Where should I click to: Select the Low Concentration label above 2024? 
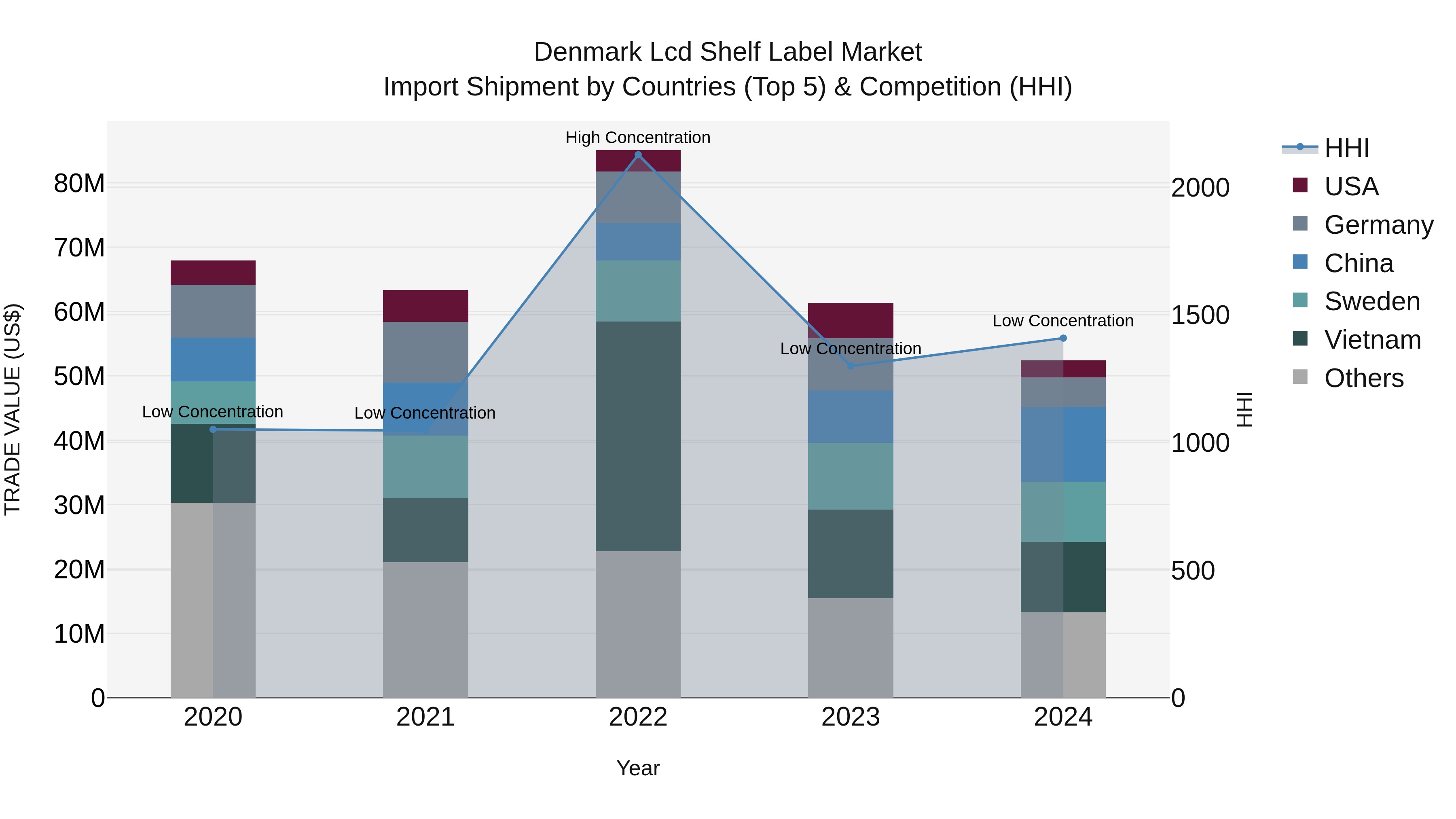1063,320
